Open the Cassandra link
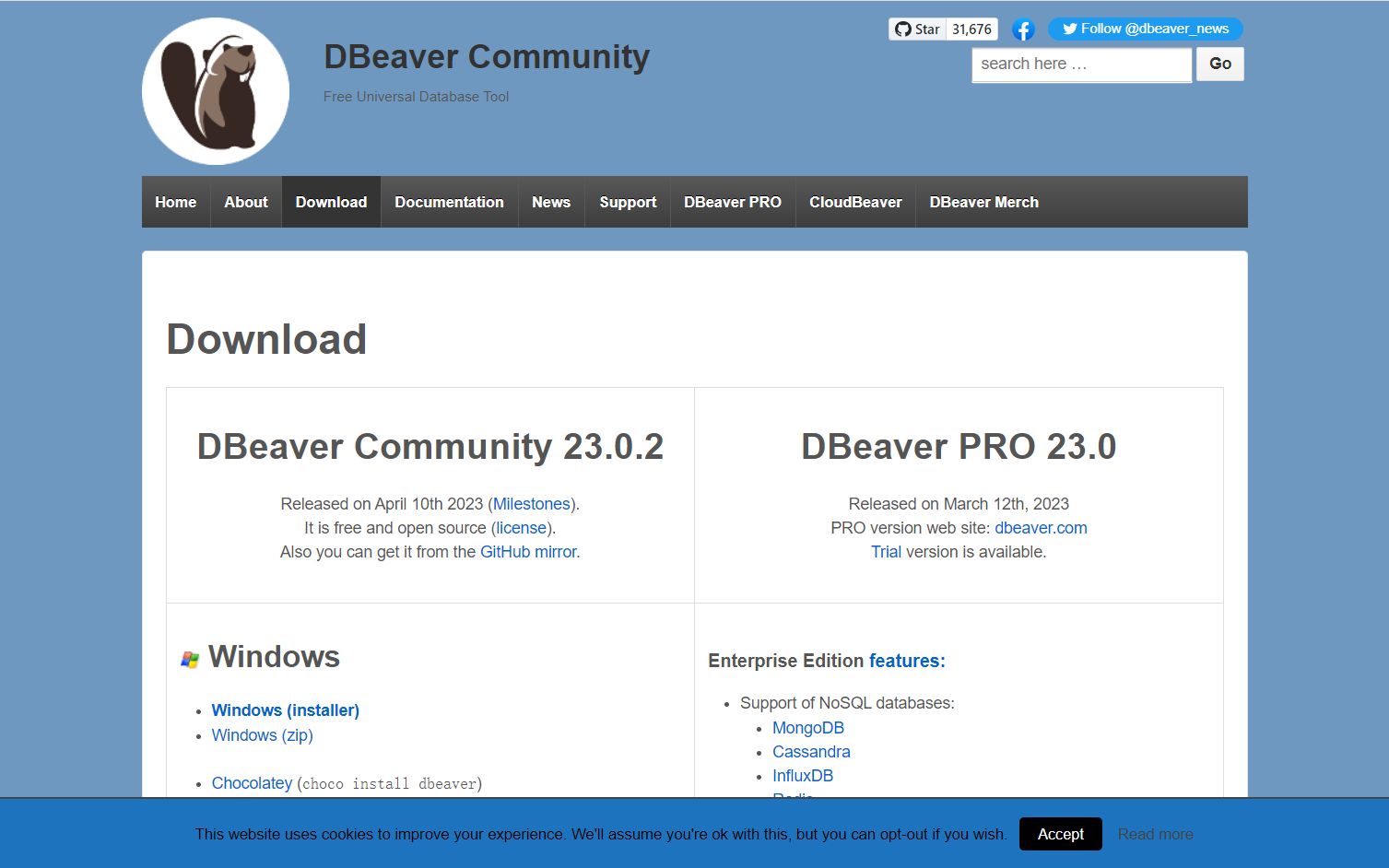The width and height of the screenshot is (1389, 868). (811, 752)
